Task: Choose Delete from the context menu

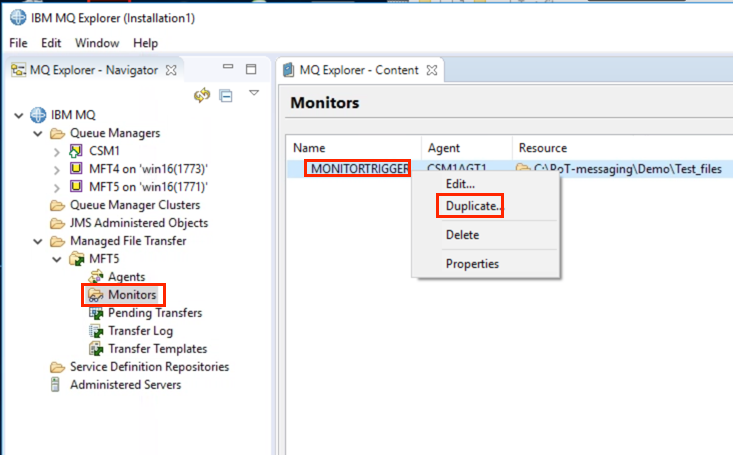Action: (462, 235)
